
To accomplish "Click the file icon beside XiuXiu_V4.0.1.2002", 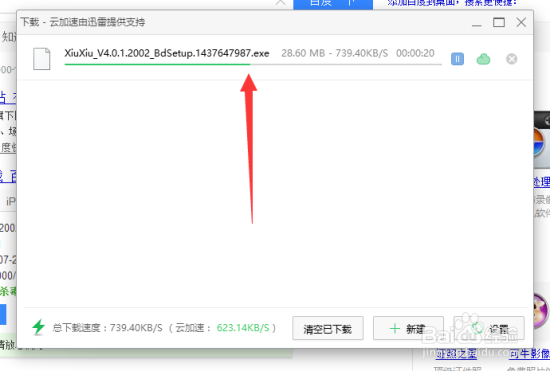I will pos(42,59).
